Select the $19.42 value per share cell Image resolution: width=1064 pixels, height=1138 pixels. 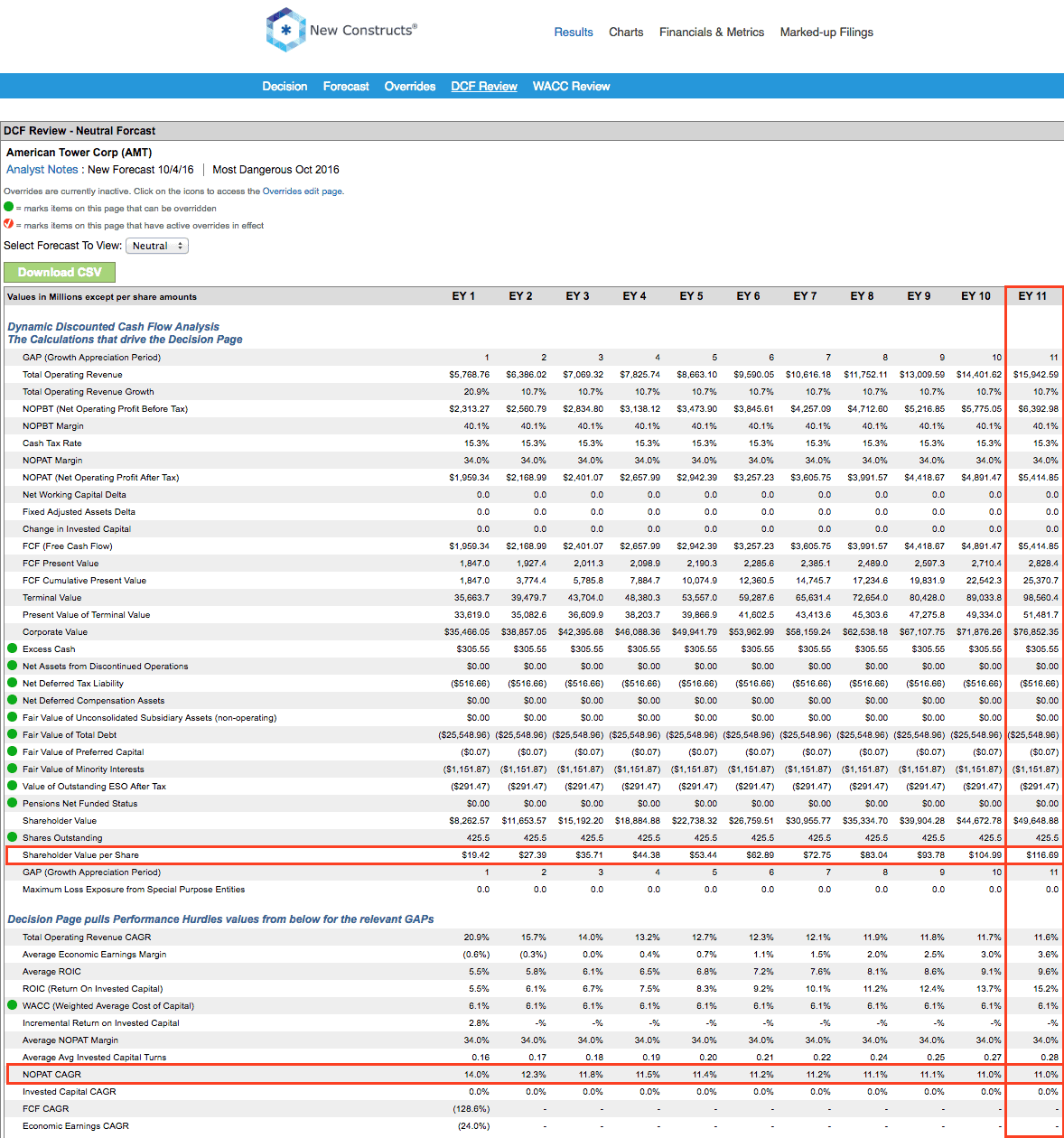coord(476,855)
